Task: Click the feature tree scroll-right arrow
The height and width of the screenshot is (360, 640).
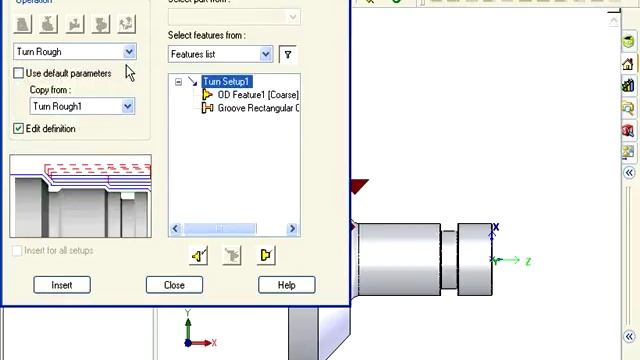Action: pos(292,229)
